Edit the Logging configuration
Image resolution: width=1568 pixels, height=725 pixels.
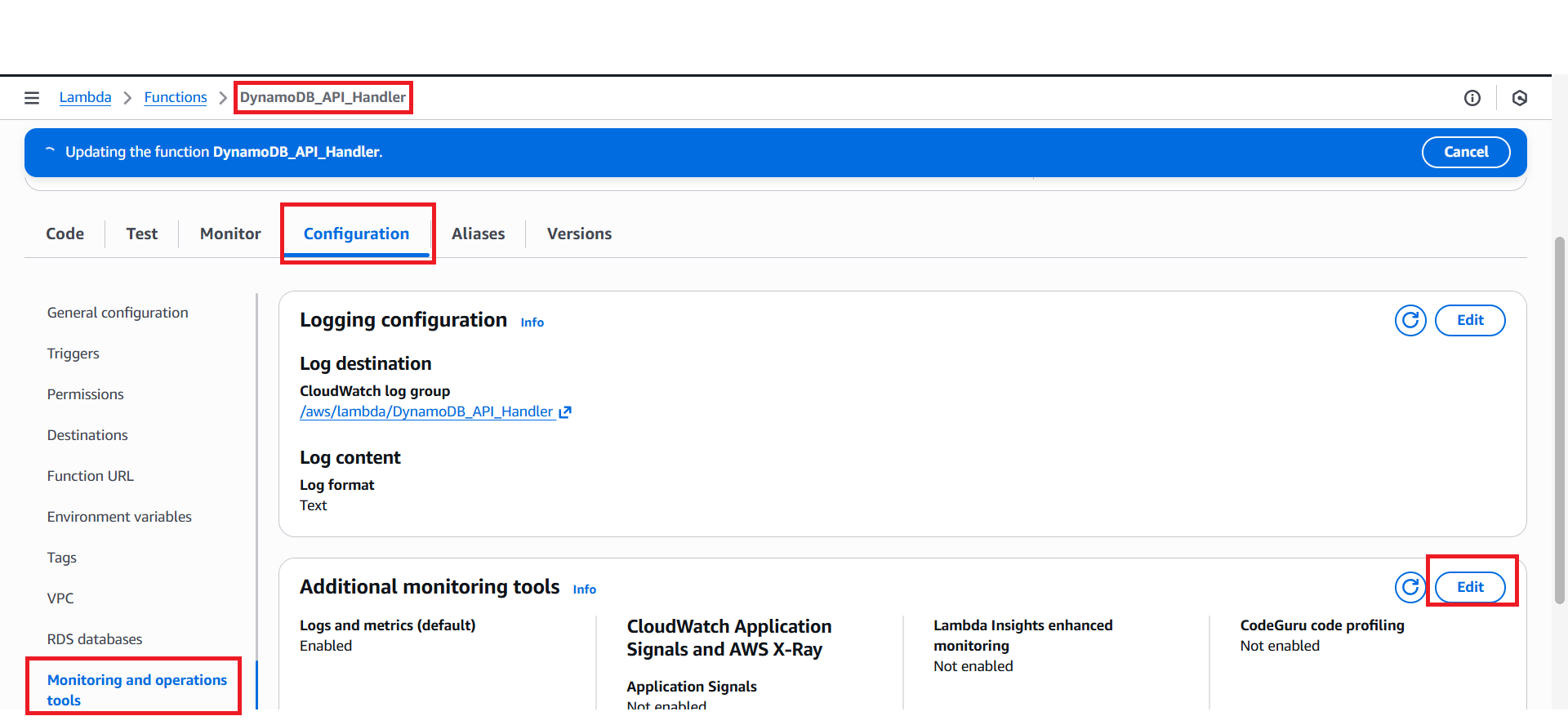click(1469, 321)
